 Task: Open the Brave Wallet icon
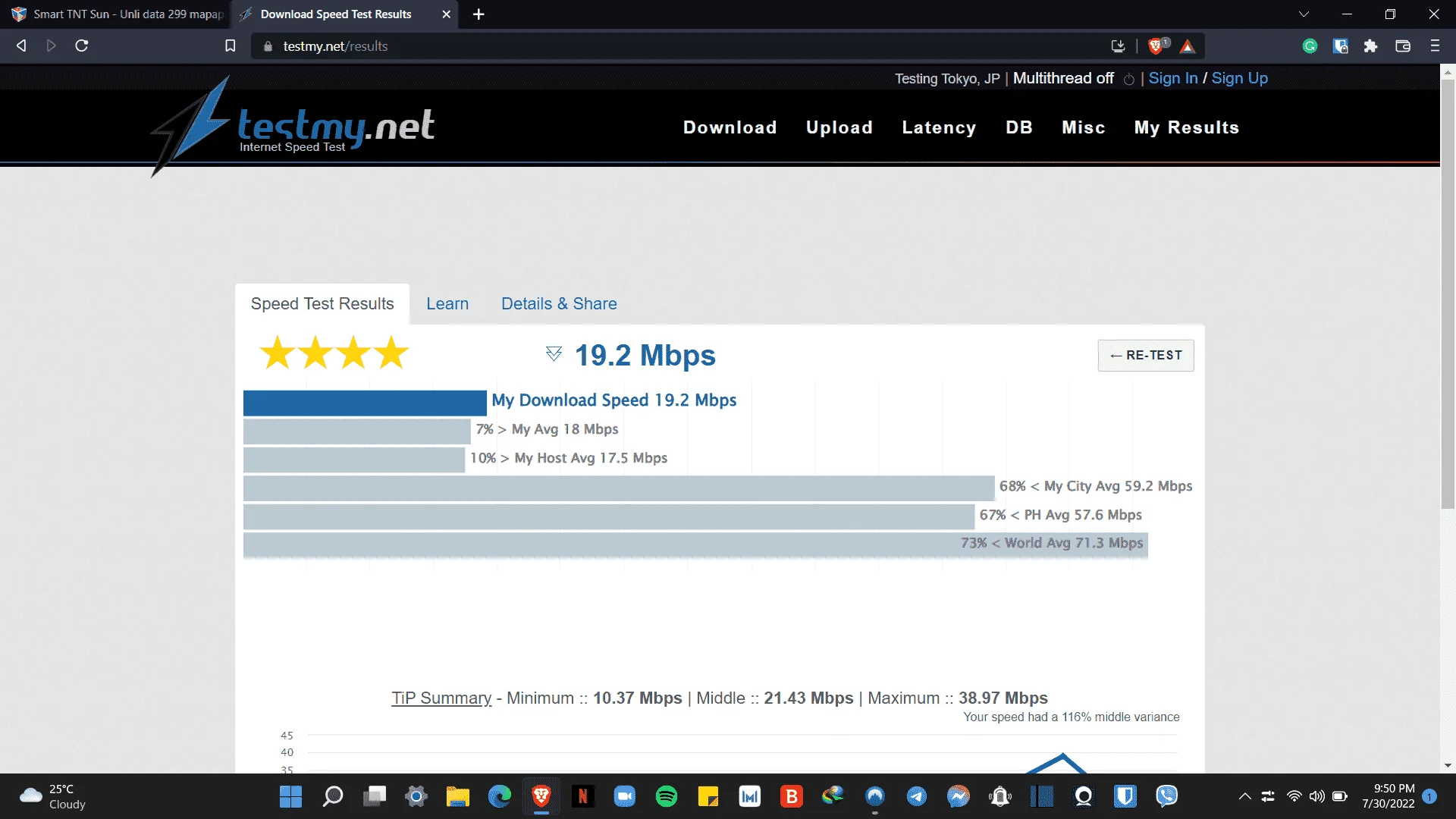[x=1403, y=46]
